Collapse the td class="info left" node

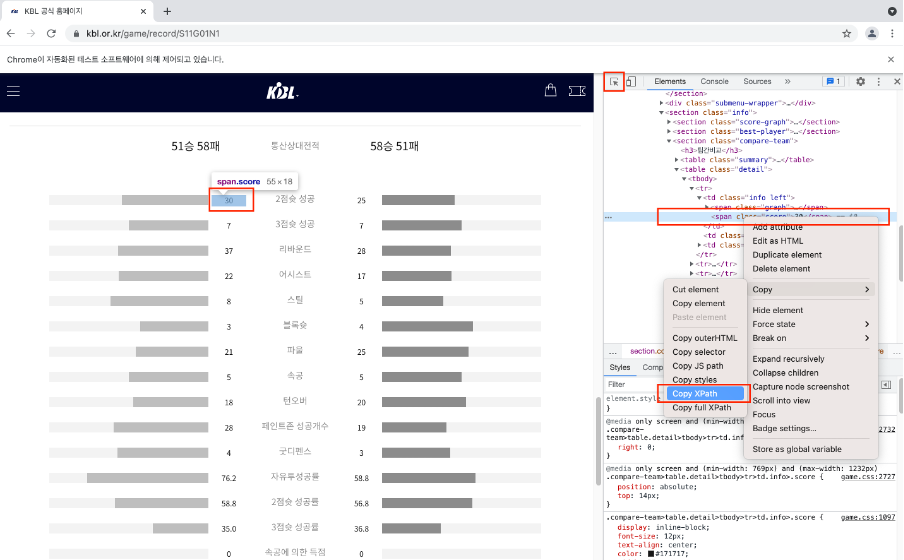[699, 198]
